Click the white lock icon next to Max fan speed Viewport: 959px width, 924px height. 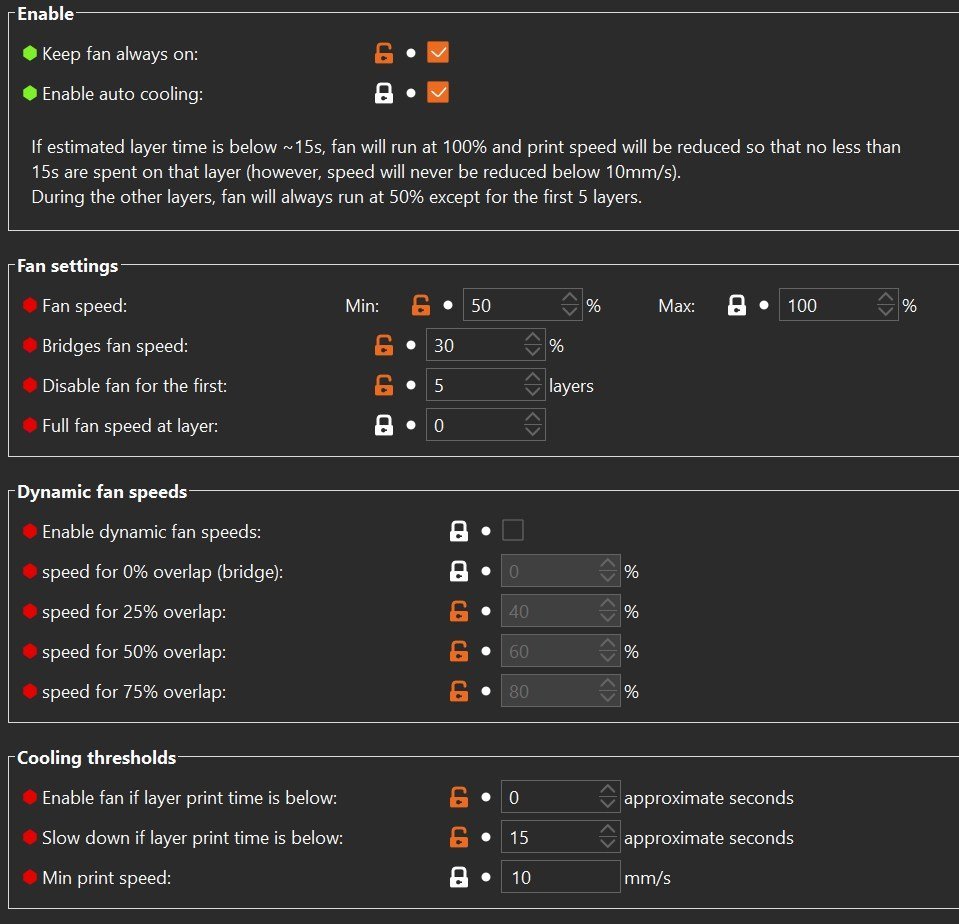pyautogui.click(x=736, y=305)
